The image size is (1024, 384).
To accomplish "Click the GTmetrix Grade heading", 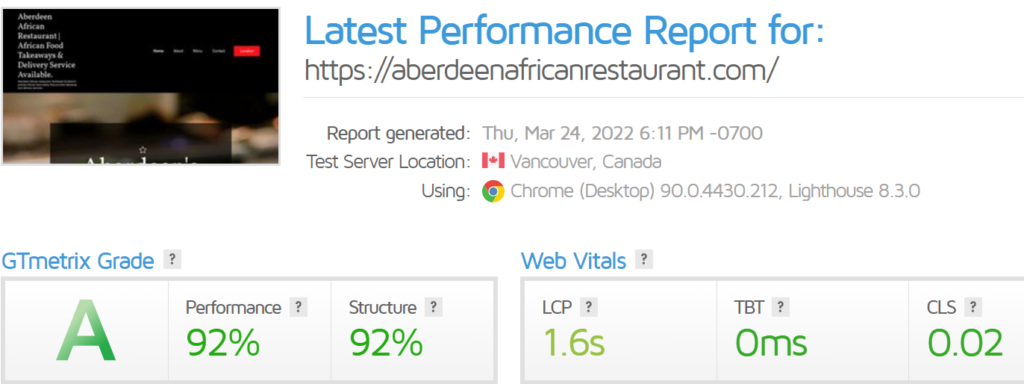I will pyautogui.click(x=78, y=261).
